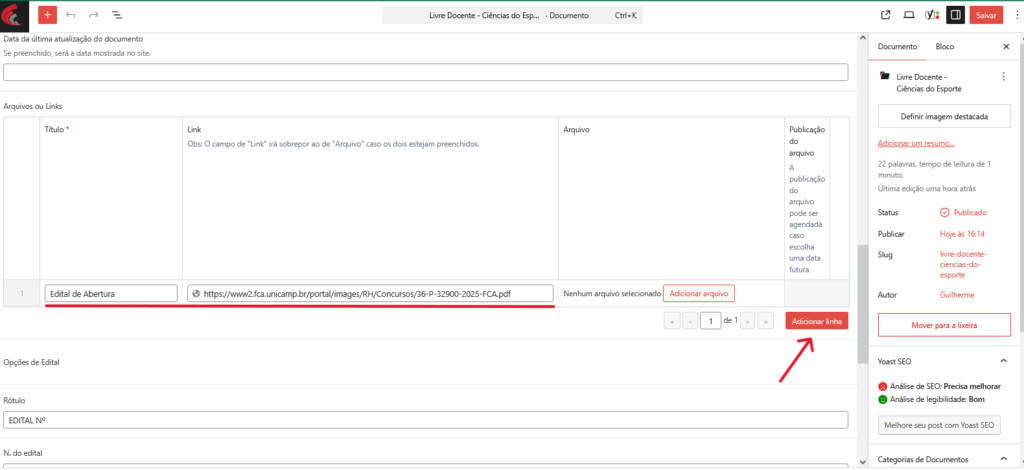Select the Documento tab
The width and height of the screenshot is (1024, 470).
[897, 47]
